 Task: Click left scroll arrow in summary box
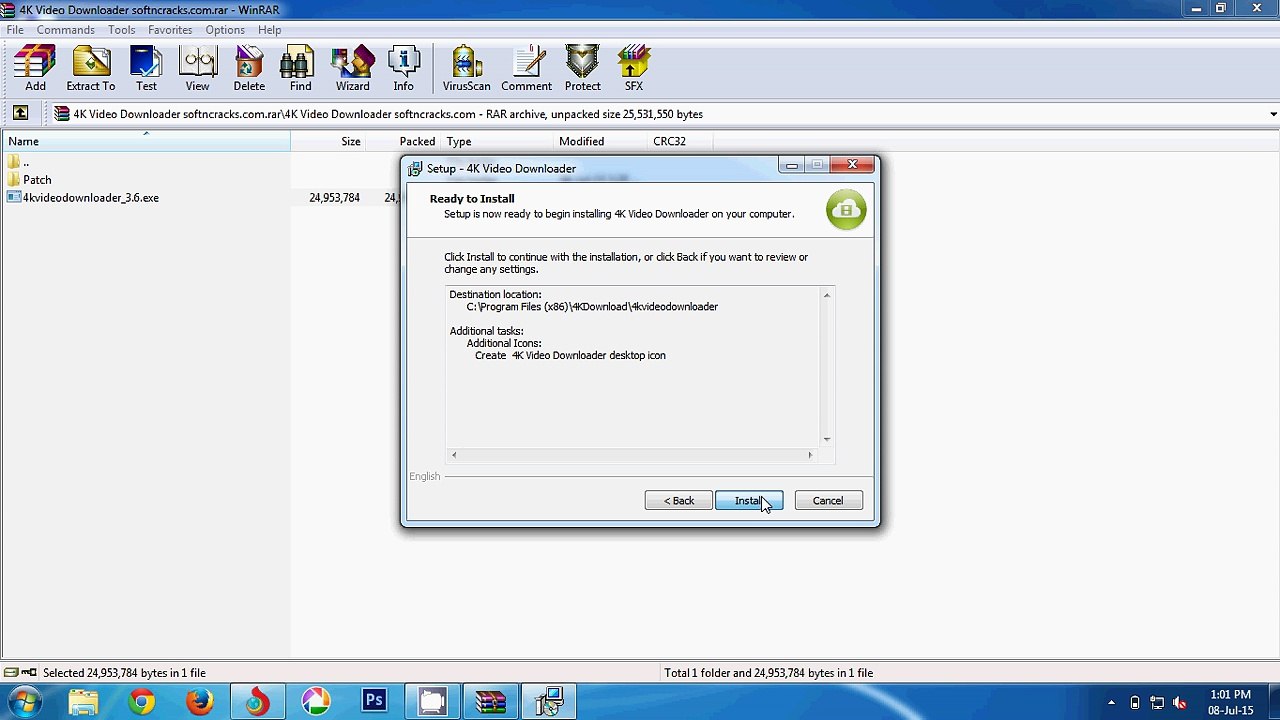point(454,455)
